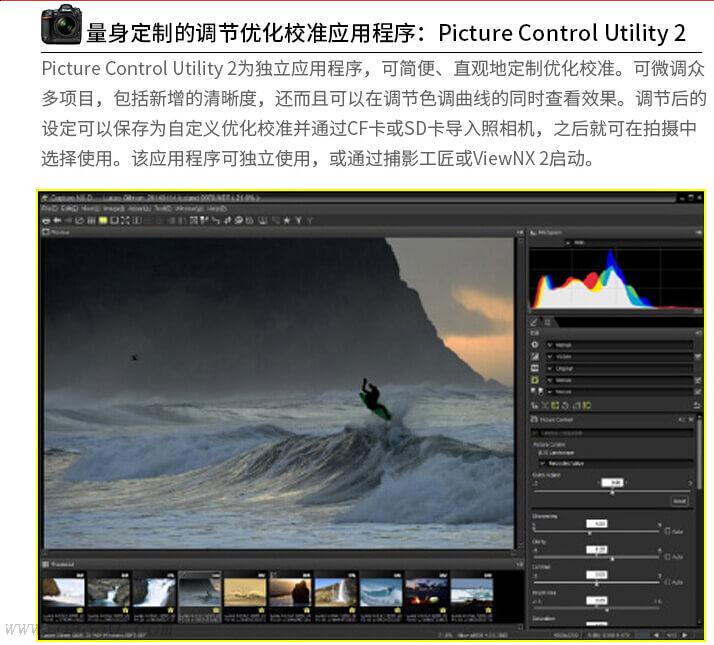
Task: Switch to the pencil edit tab
Action: pos(533,322)
